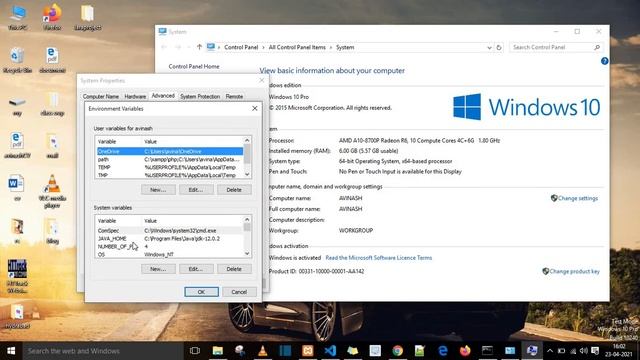Confirm Environment Variables with OK
Viewport: 640px width, 360px height.
tap(201, 292)
